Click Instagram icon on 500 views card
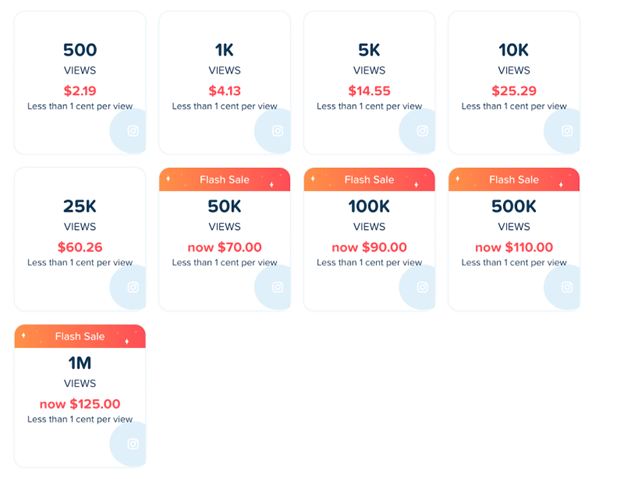 [x=133, y=131]
